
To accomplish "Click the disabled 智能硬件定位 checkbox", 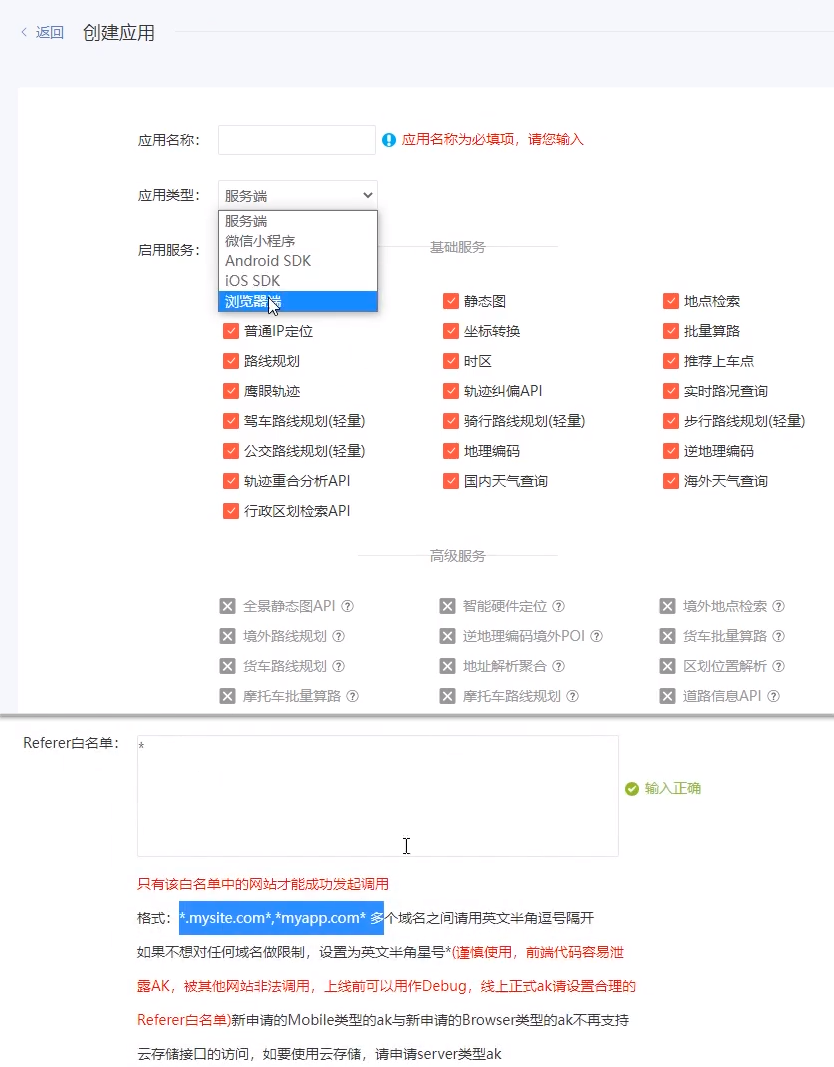I will click(448, 606).
